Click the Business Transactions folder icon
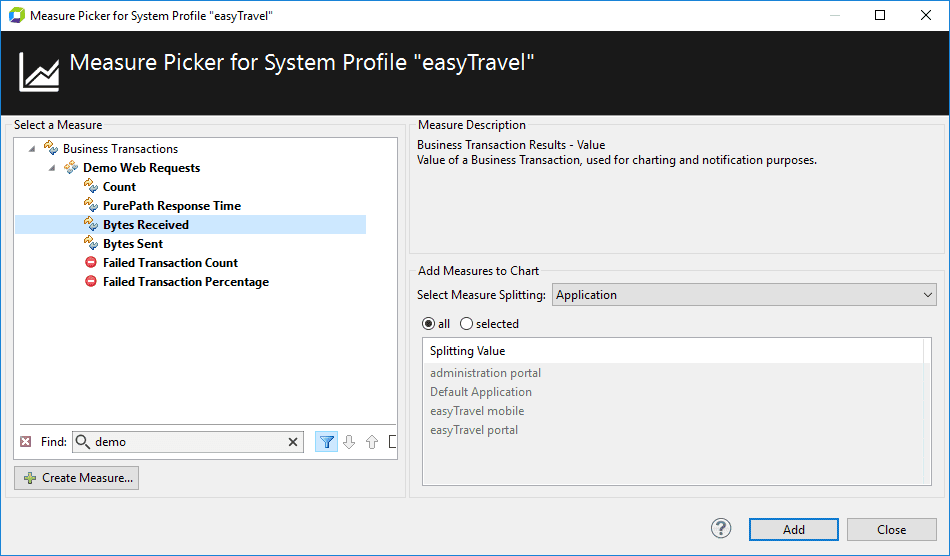Screen dimensions: 950x556 51,148
